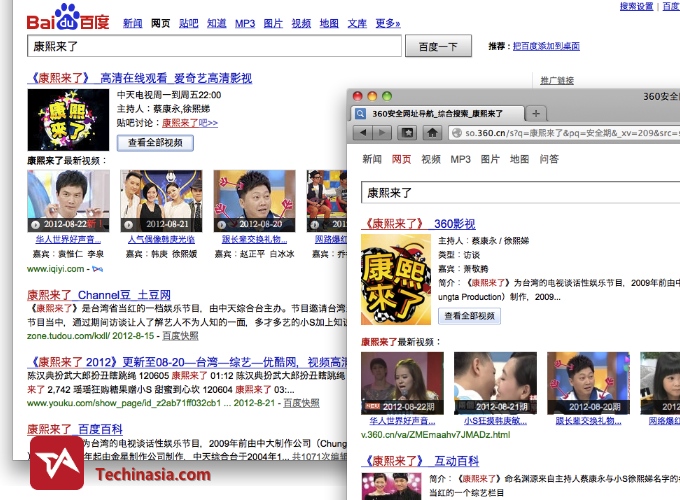Image resolution: width=680 pixels, height=500 pixels.
Task: Open 华人世界好声音 link in Baidu window
Action: tap(68, 239)
